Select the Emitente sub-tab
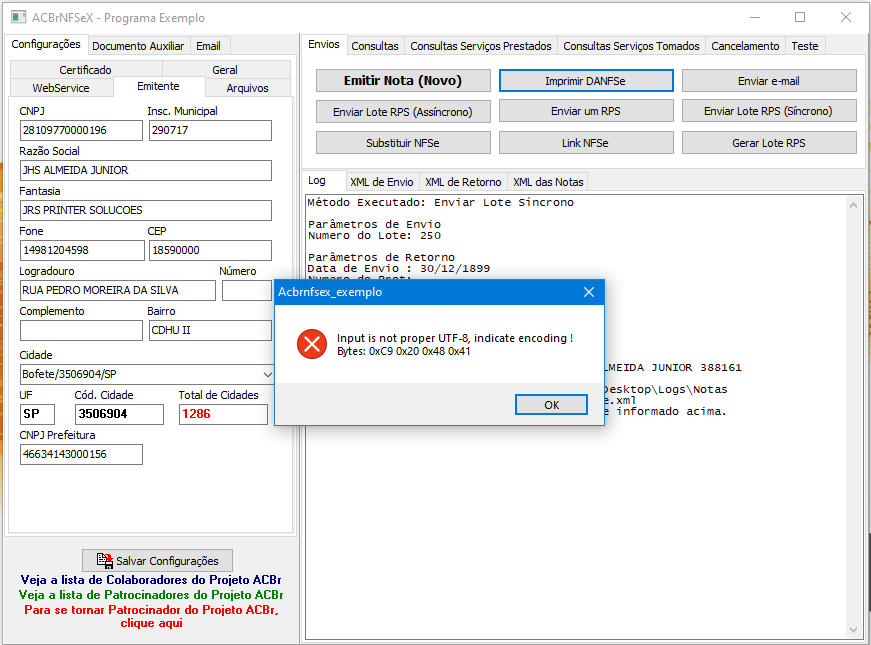This screenshot has height=645, width=871. [158, 86]
